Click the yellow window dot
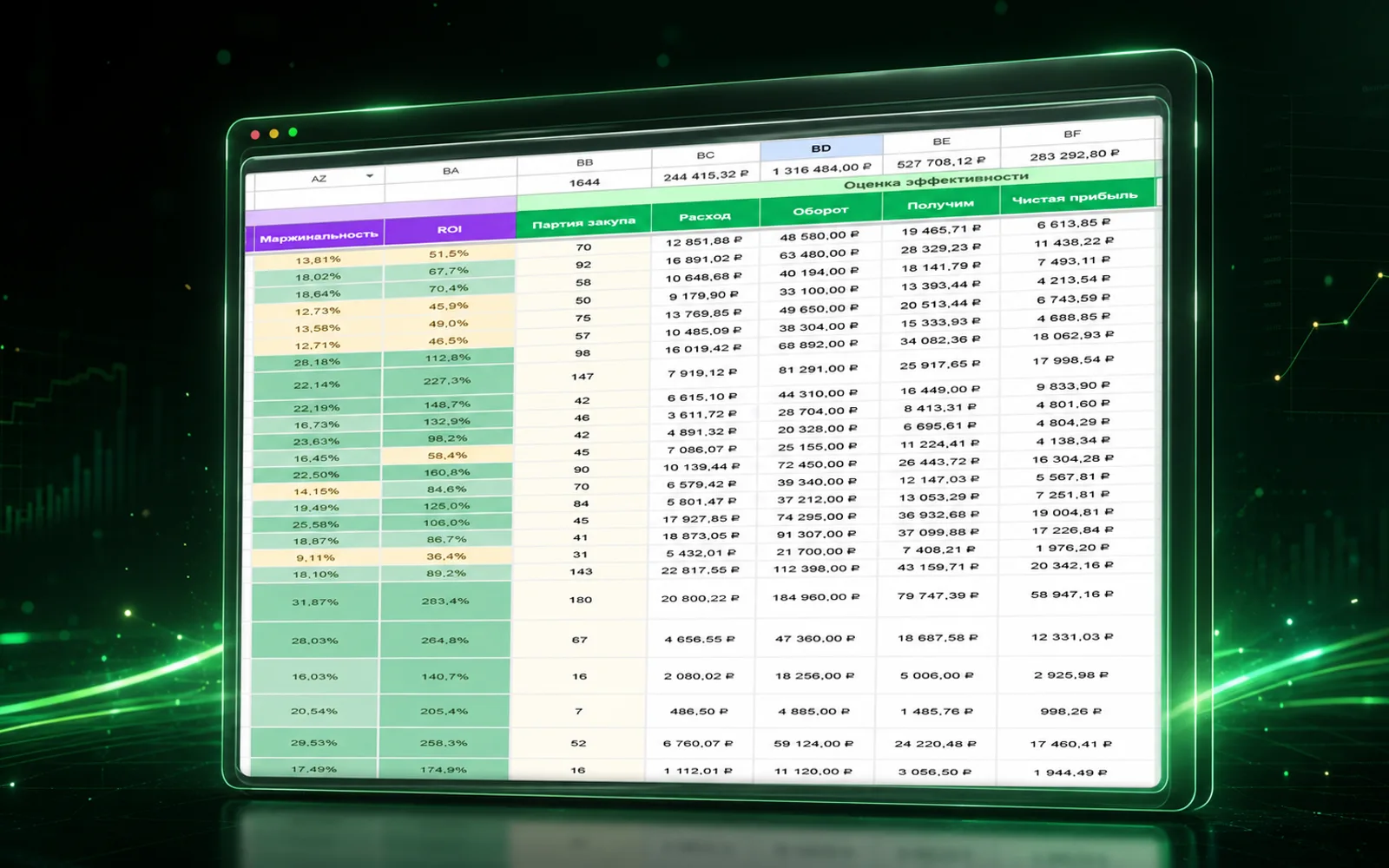 [273, 134]
